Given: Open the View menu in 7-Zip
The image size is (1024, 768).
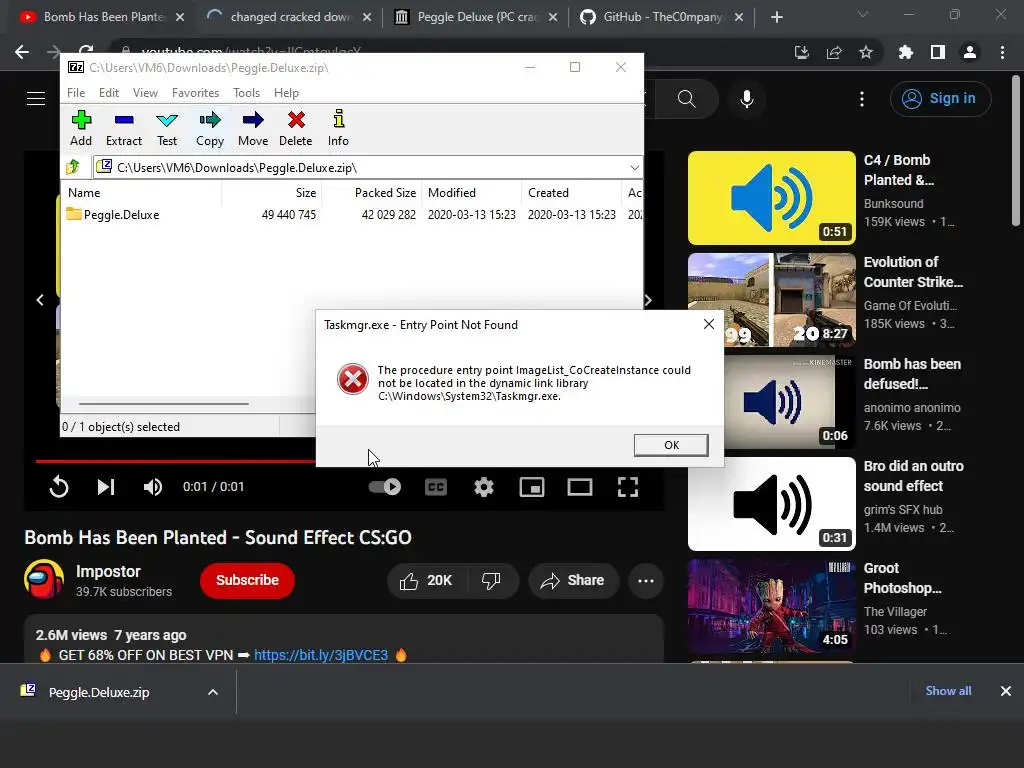Looking at the screenshot, I should pos(145,93).
